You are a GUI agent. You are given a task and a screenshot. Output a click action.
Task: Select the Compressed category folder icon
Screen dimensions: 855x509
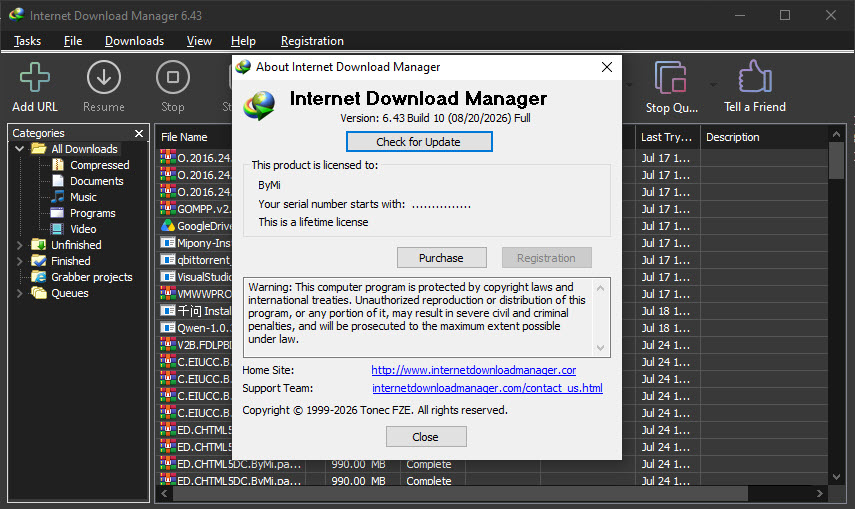point(58,165)
